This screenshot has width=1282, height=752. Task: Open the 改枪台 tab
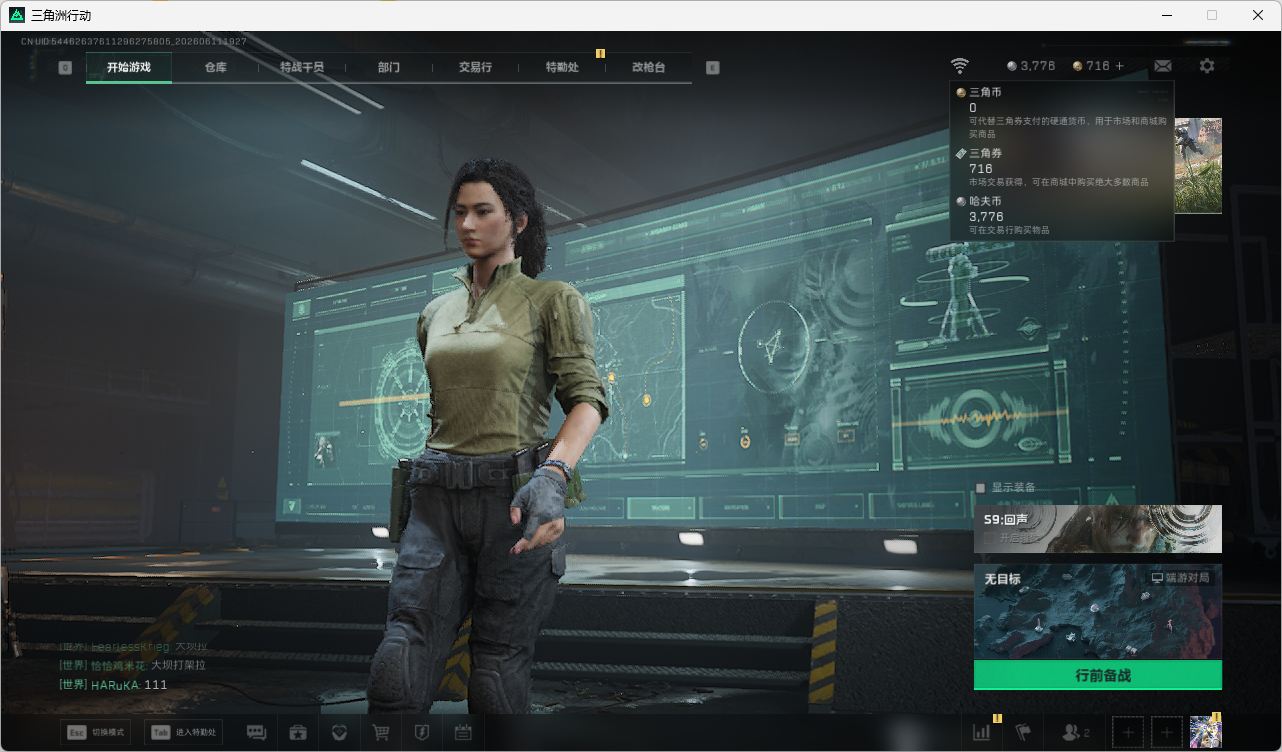click(648, 67)
